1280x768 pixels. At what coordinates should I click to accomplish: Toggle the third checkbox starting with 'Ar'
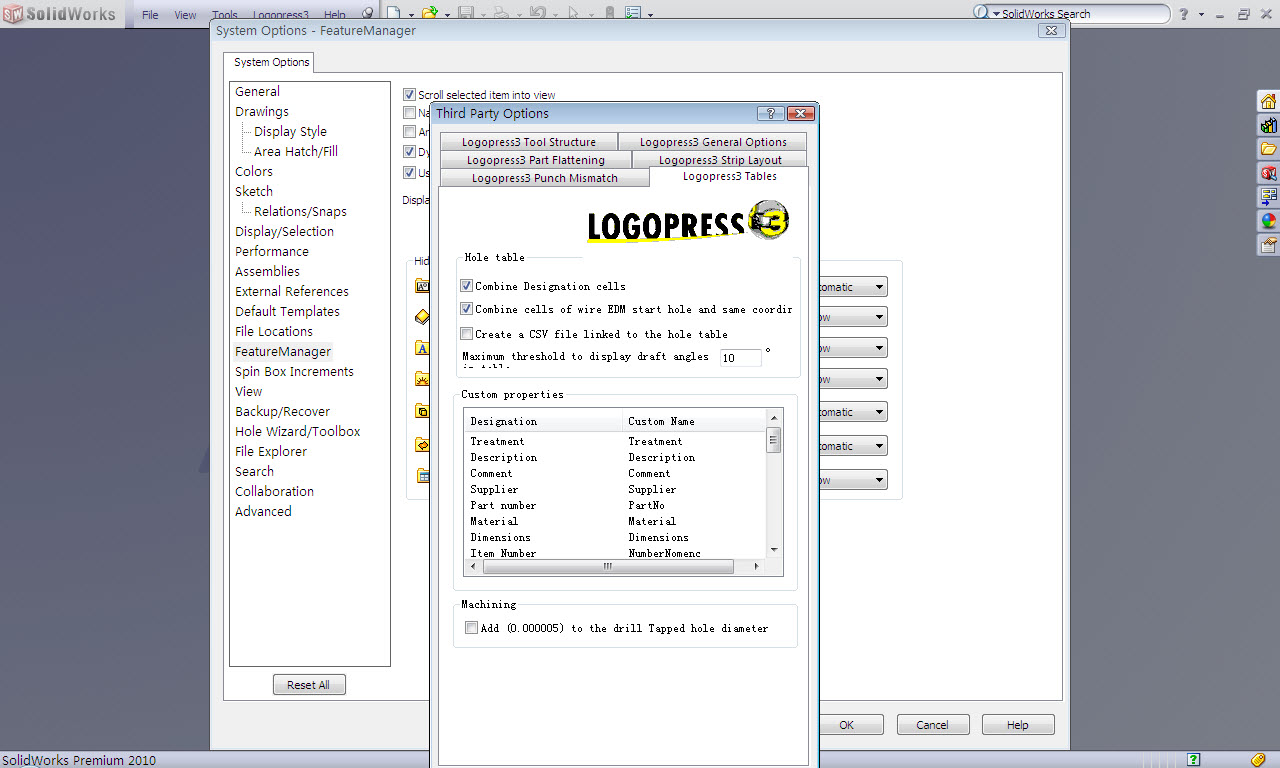coord(409,132)
